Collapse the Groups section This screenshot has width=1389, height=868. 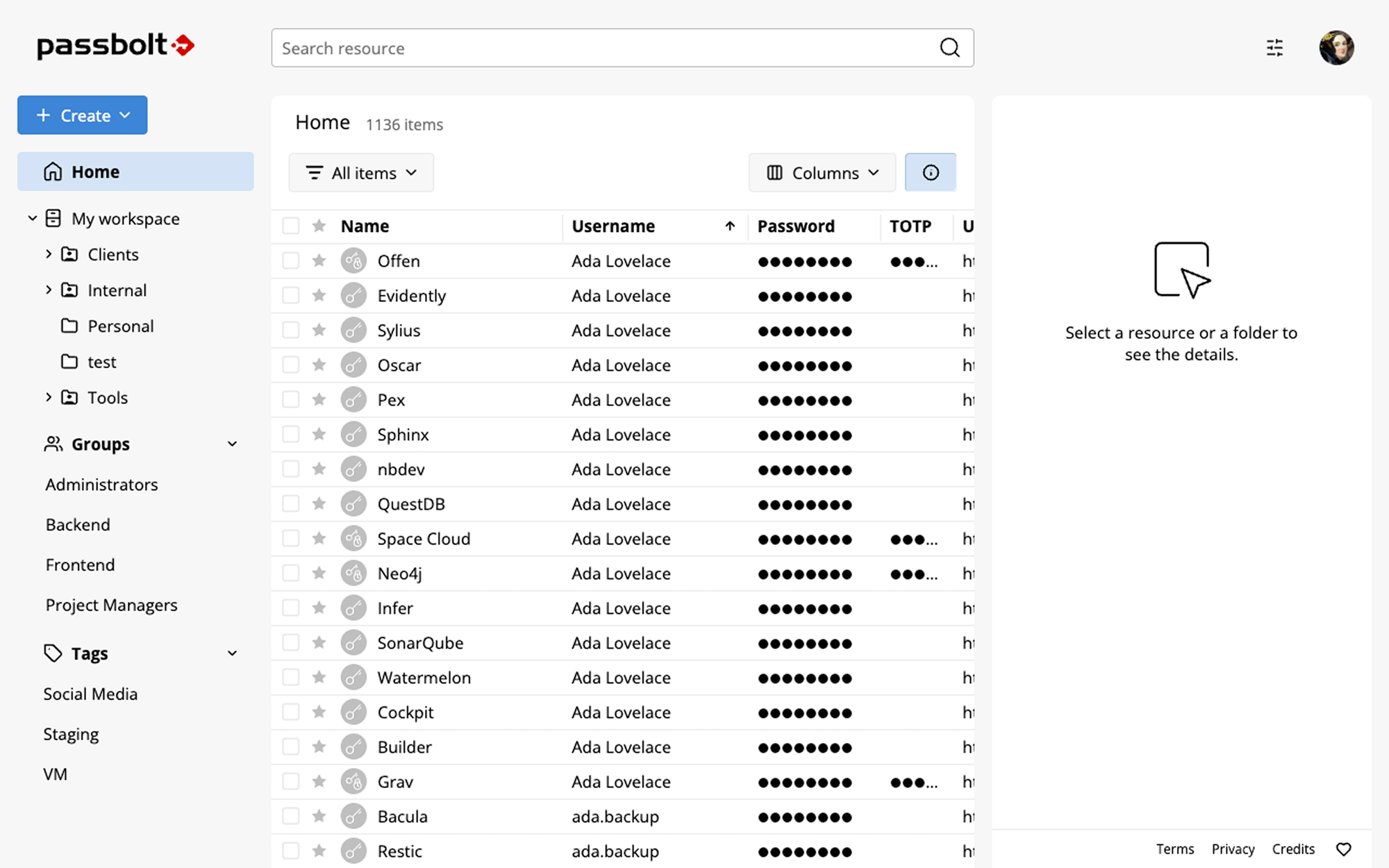pos(232,444)
